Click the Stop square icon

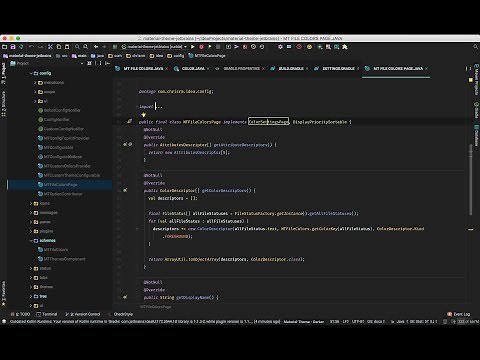point(218,47)
